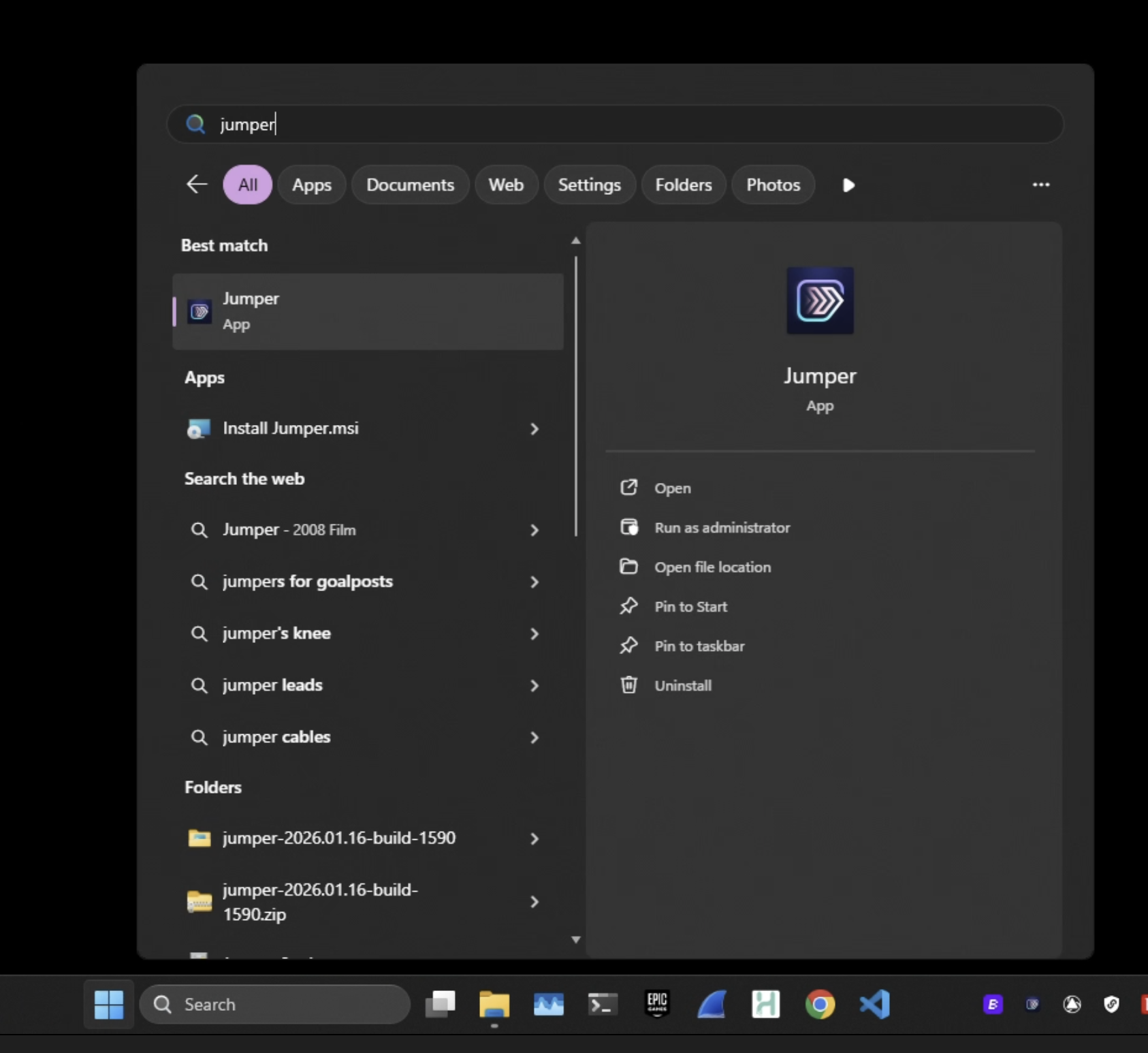The image size is (1148, 1053).
Task: Open the Epic Games Launcher from the taskbar
Action: 658,1004
